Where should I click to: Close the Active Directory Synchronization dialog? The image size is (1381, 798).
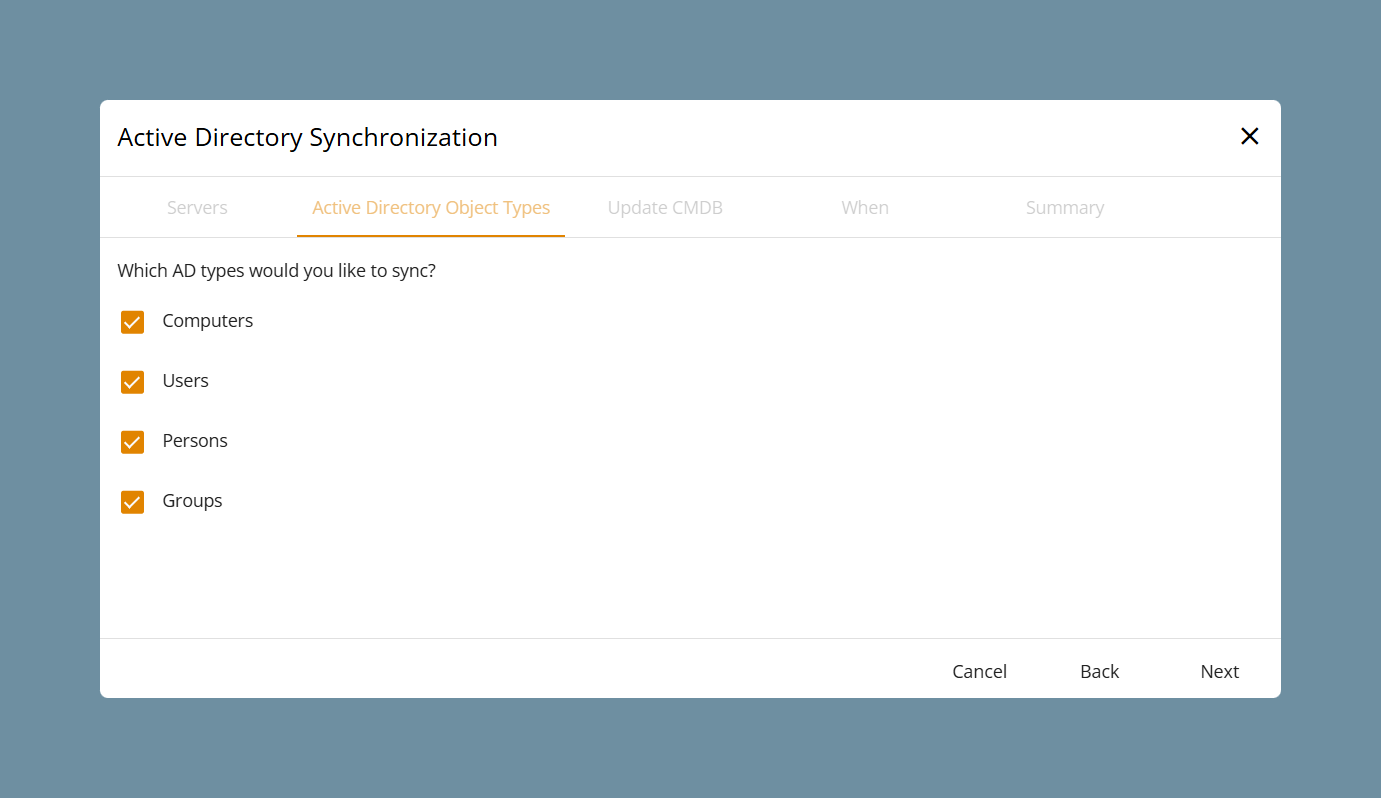(x=1249, y=137)
